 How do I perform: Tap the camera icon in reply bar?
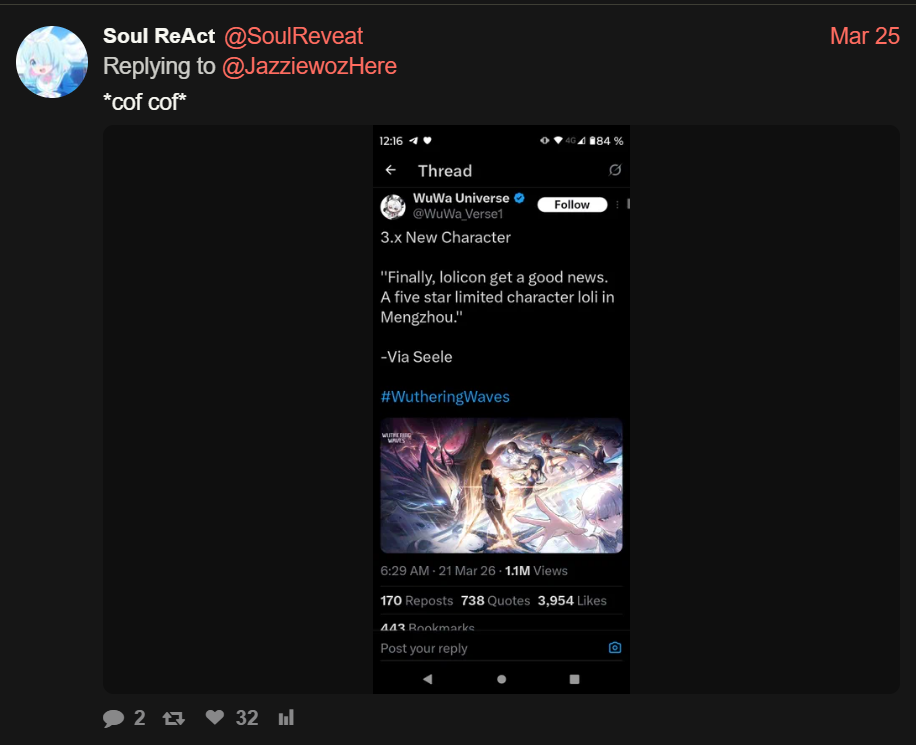coord(615,648)
